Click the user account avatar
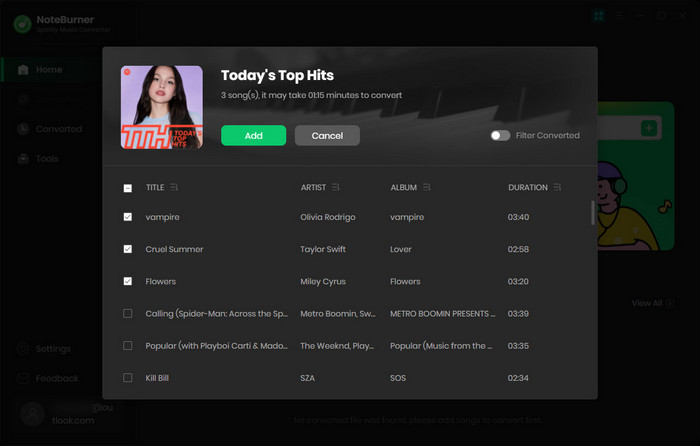700x446 pixels. tap(32, 414)
